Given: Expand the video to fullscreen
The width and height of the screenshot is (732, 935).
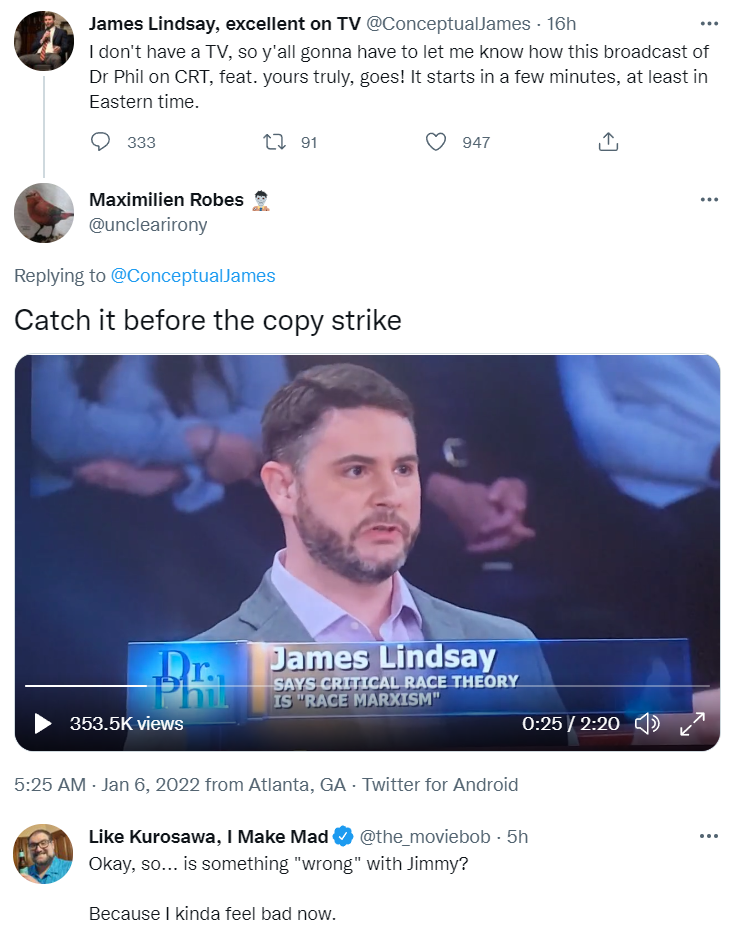Looking at the screenshot, I should pyautogui.click(x=693, y=723).
